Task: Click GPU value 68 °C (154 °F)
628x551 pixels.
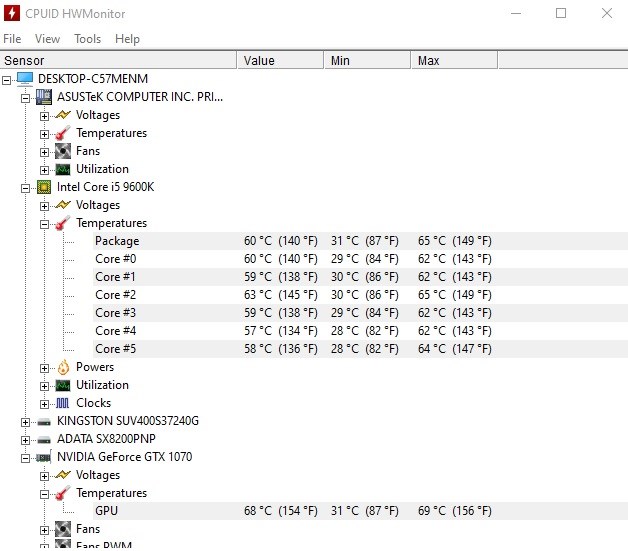Action: [x=281, y=511]
